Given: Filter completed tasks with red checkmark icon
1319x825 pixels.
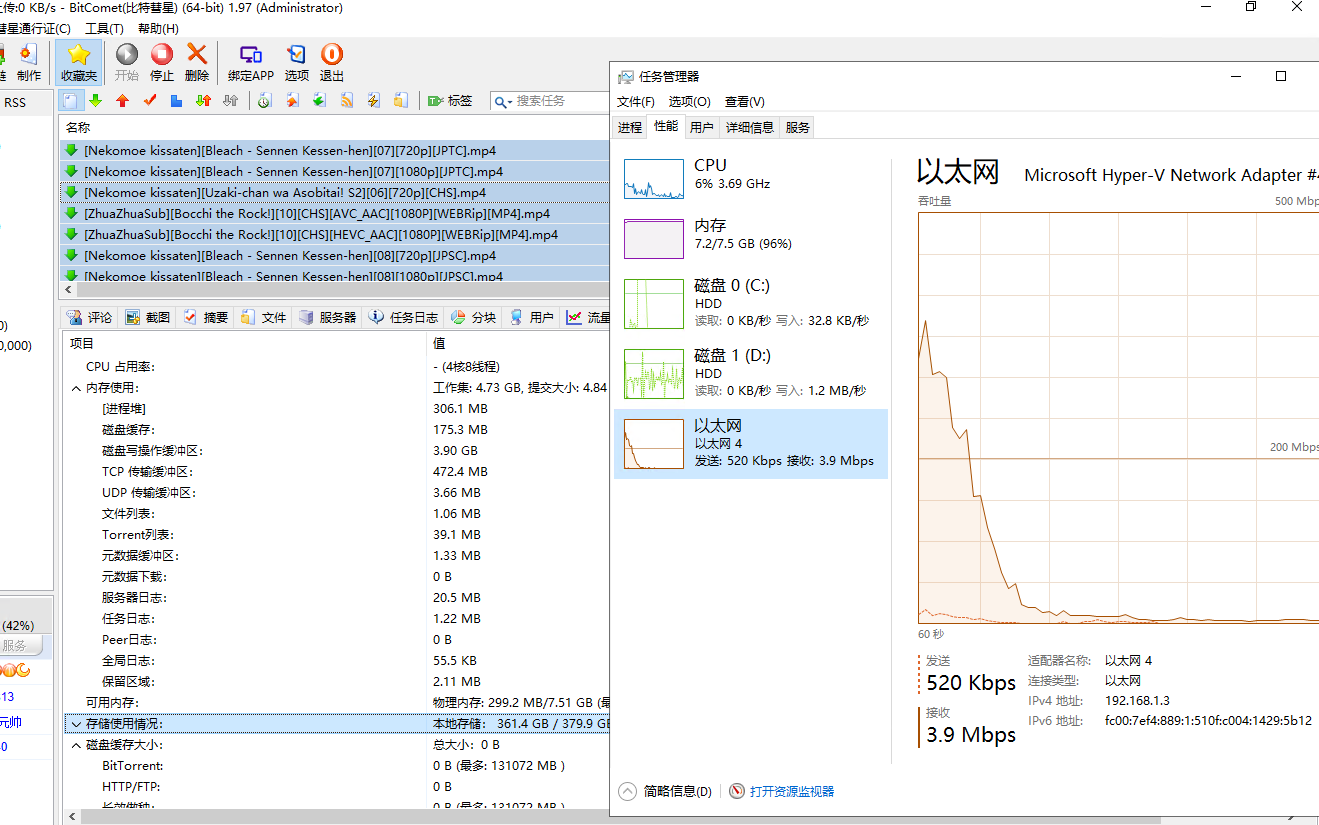Looking at the screenshot, I should [150, 100].
